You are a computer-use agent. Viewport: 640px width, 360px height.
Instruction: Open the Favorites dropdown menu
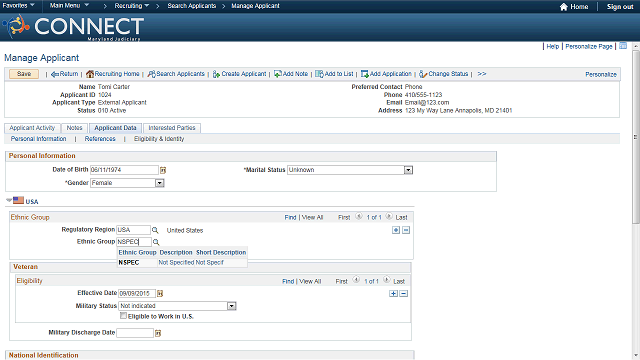point(18,6)
